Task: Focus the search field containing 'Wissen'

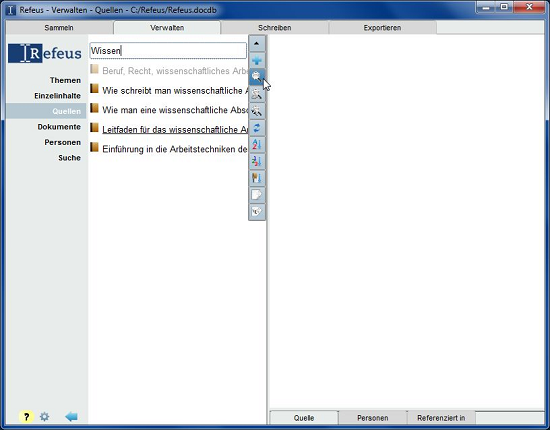Action: point(168,51)
